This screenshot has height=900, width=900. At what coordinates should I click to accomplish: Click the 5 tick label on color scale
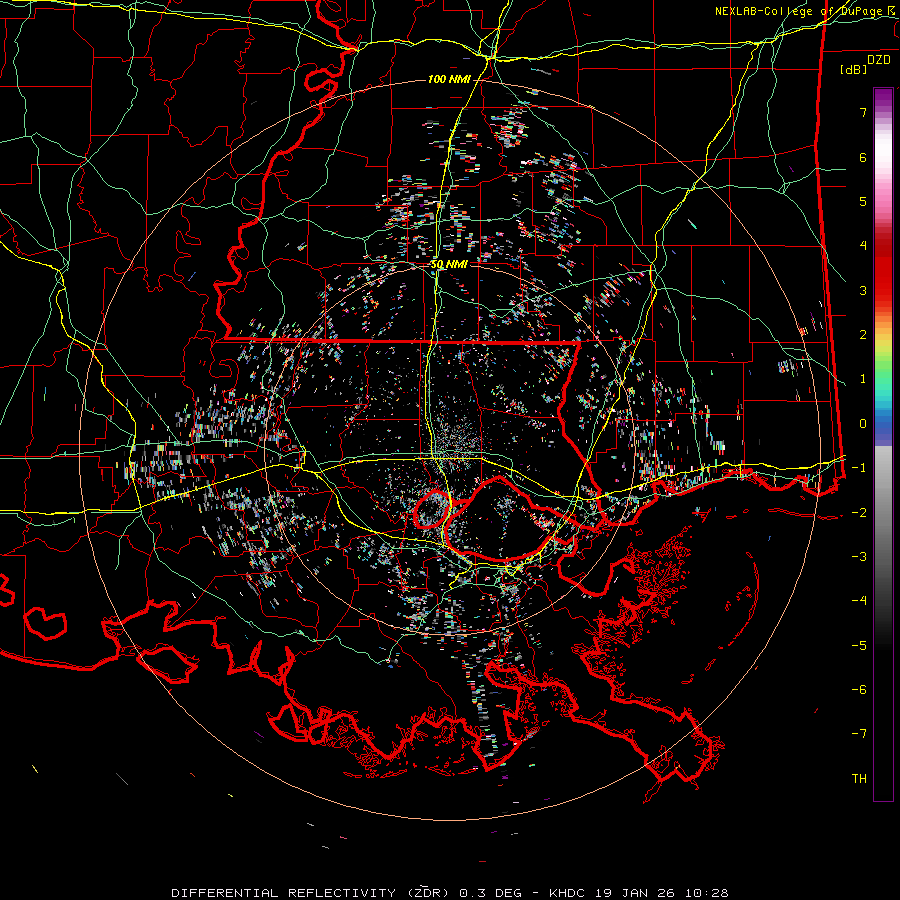click(863, 201)
